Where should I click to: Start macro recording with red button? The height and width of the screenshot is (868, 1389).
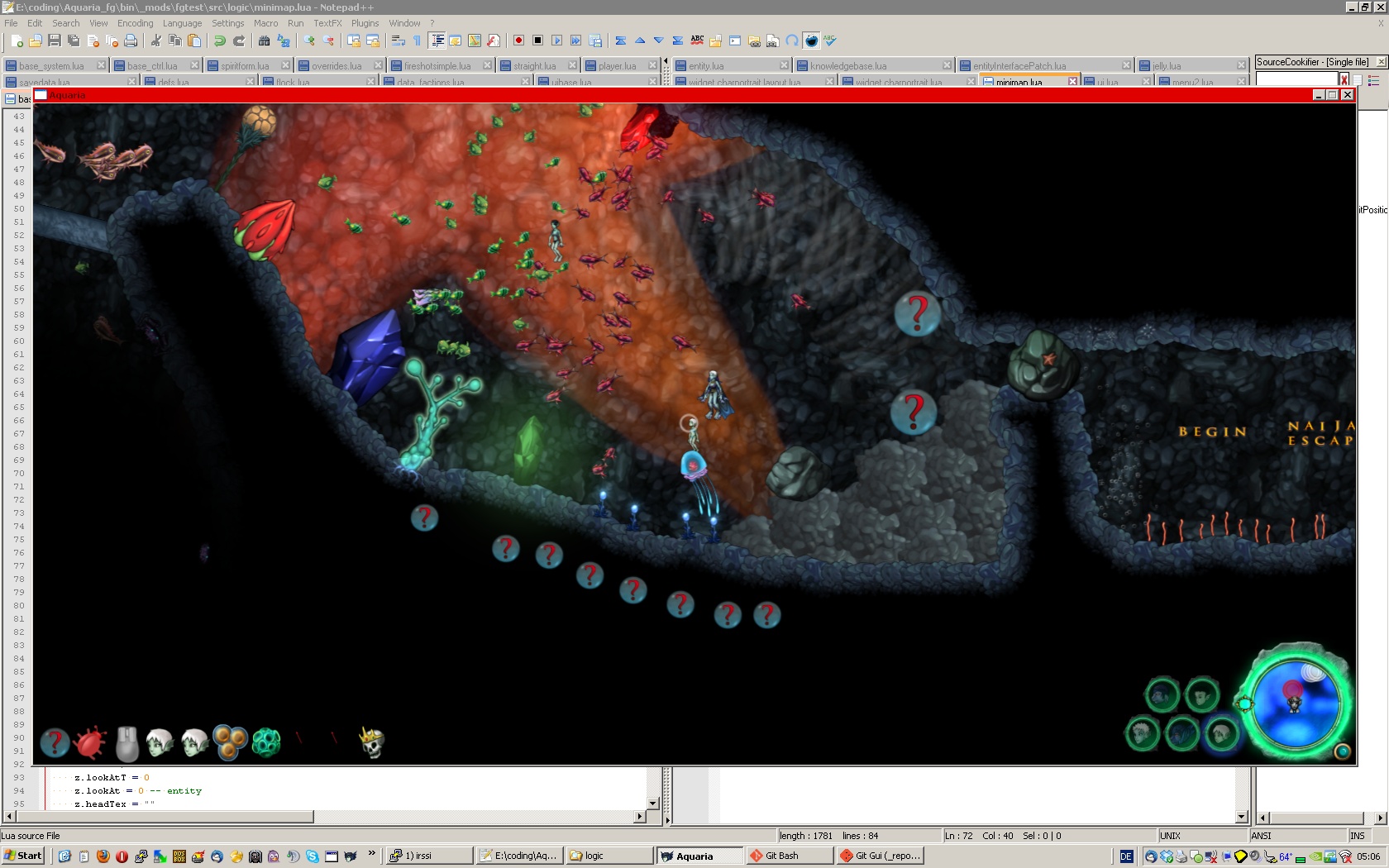518,41
